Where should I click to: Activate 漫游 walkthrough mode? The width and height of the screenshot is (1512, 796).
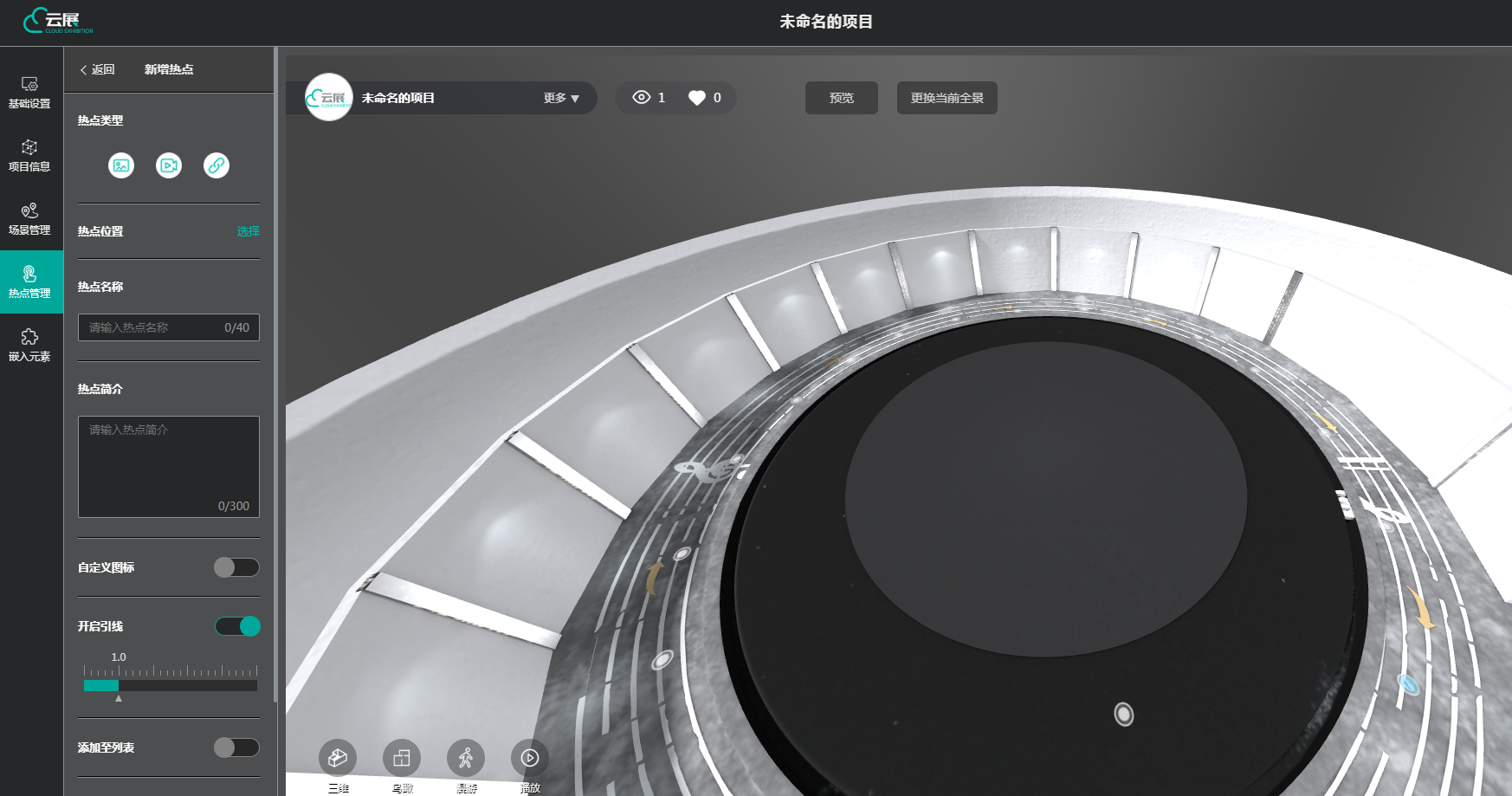click(x=466, y=759)
